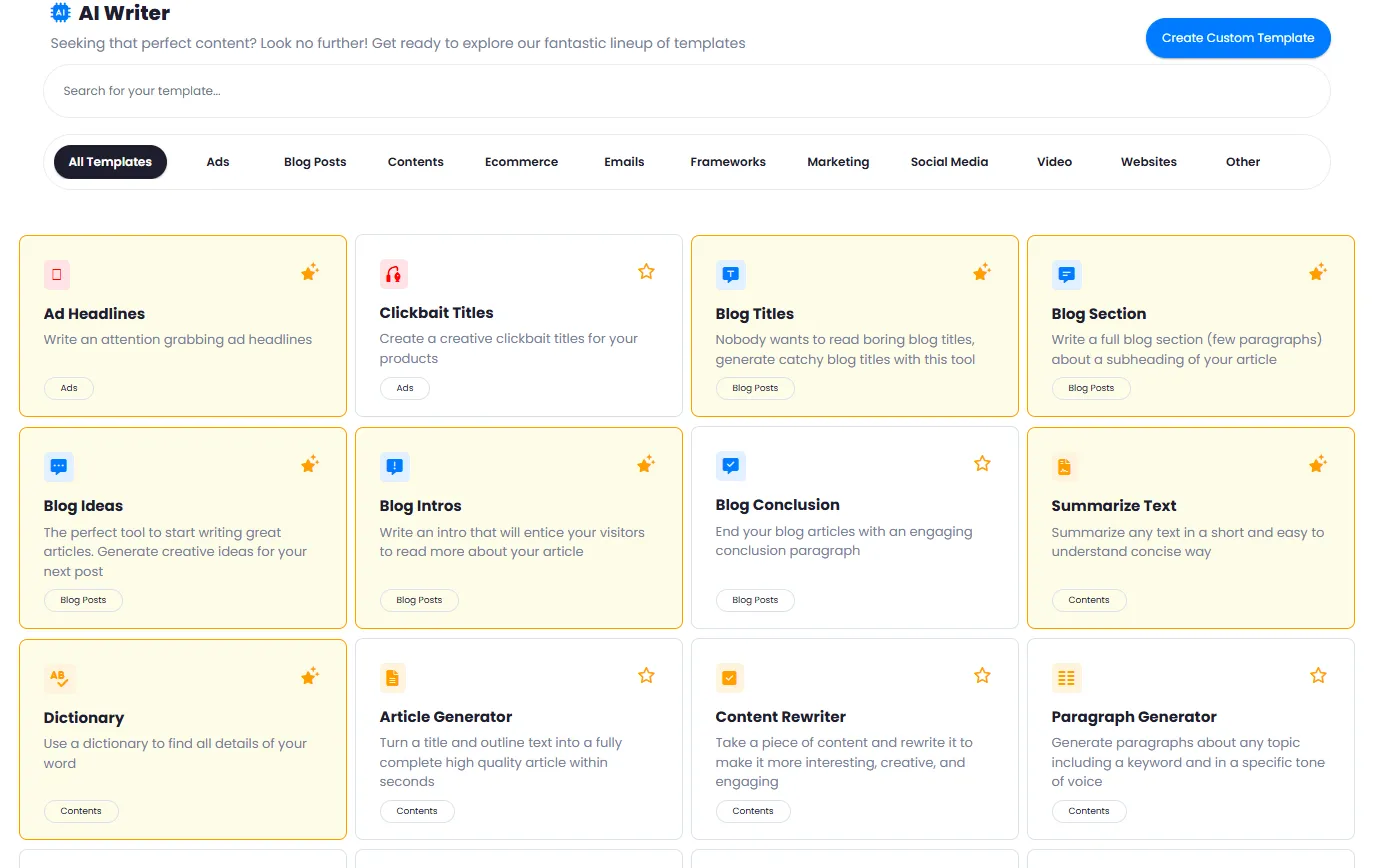Switch to the Video category tab

1054,162
